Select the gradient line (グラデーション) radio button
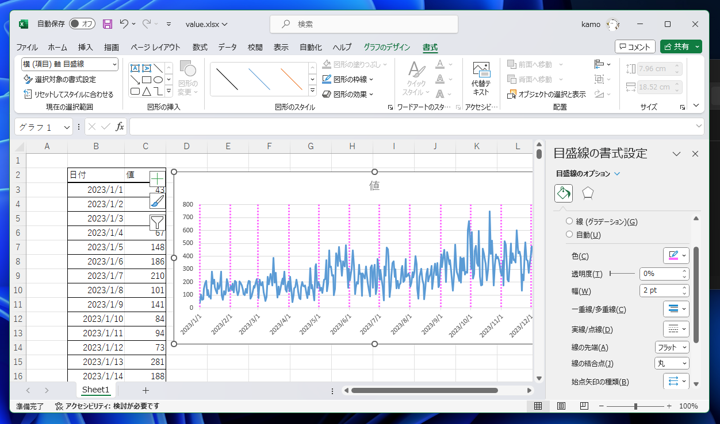The image size is (720, 424). 570,222
